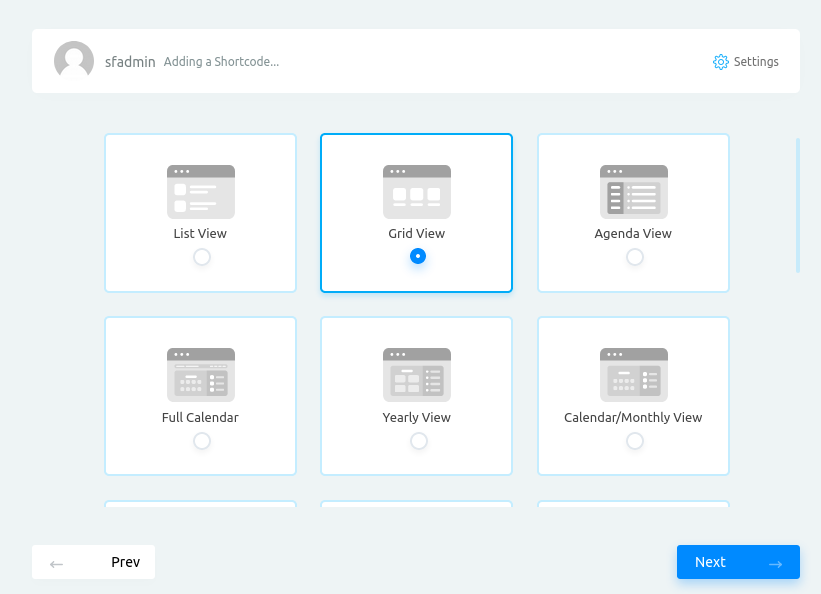Go to the next step
Image resolution: width=821 pixels, height=594 pixels.
[738, 562]
